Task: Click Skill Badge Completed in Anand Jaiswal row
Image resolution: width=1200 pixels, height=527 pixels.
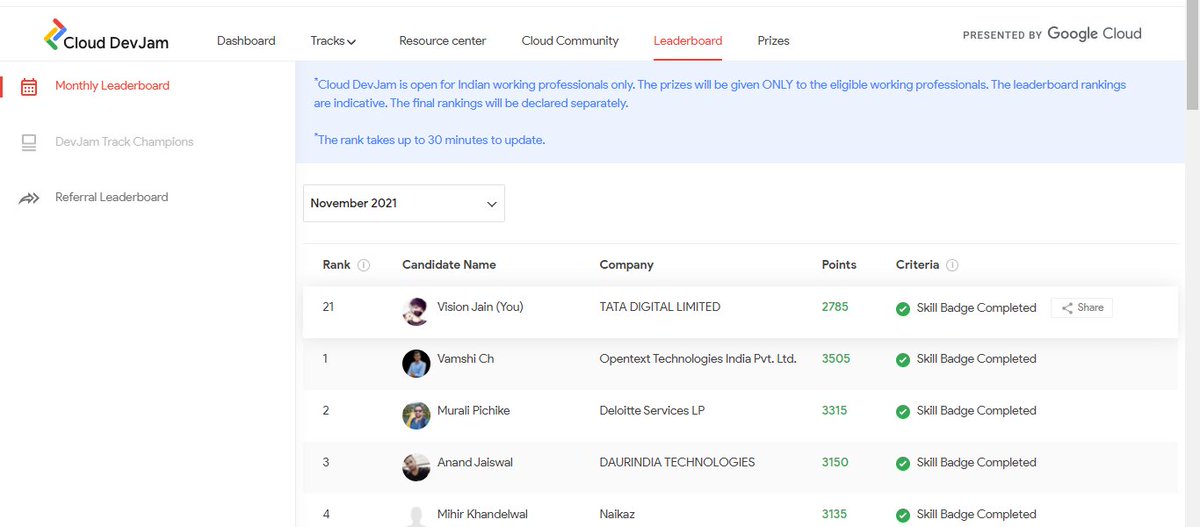Action: tap(976, 463)
